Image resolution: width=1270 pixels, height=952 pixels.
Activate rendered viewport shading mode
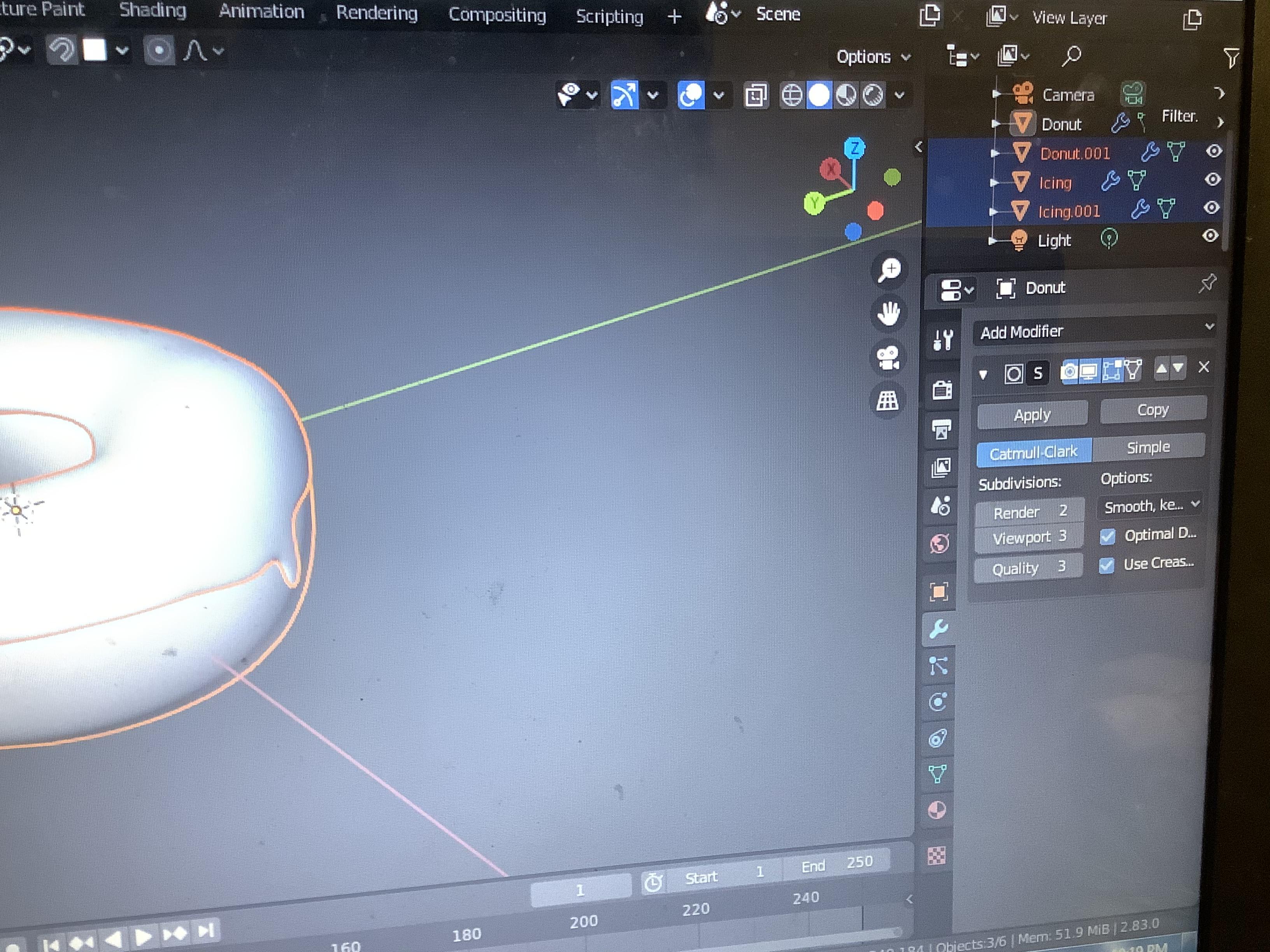(x=874, y=96)
